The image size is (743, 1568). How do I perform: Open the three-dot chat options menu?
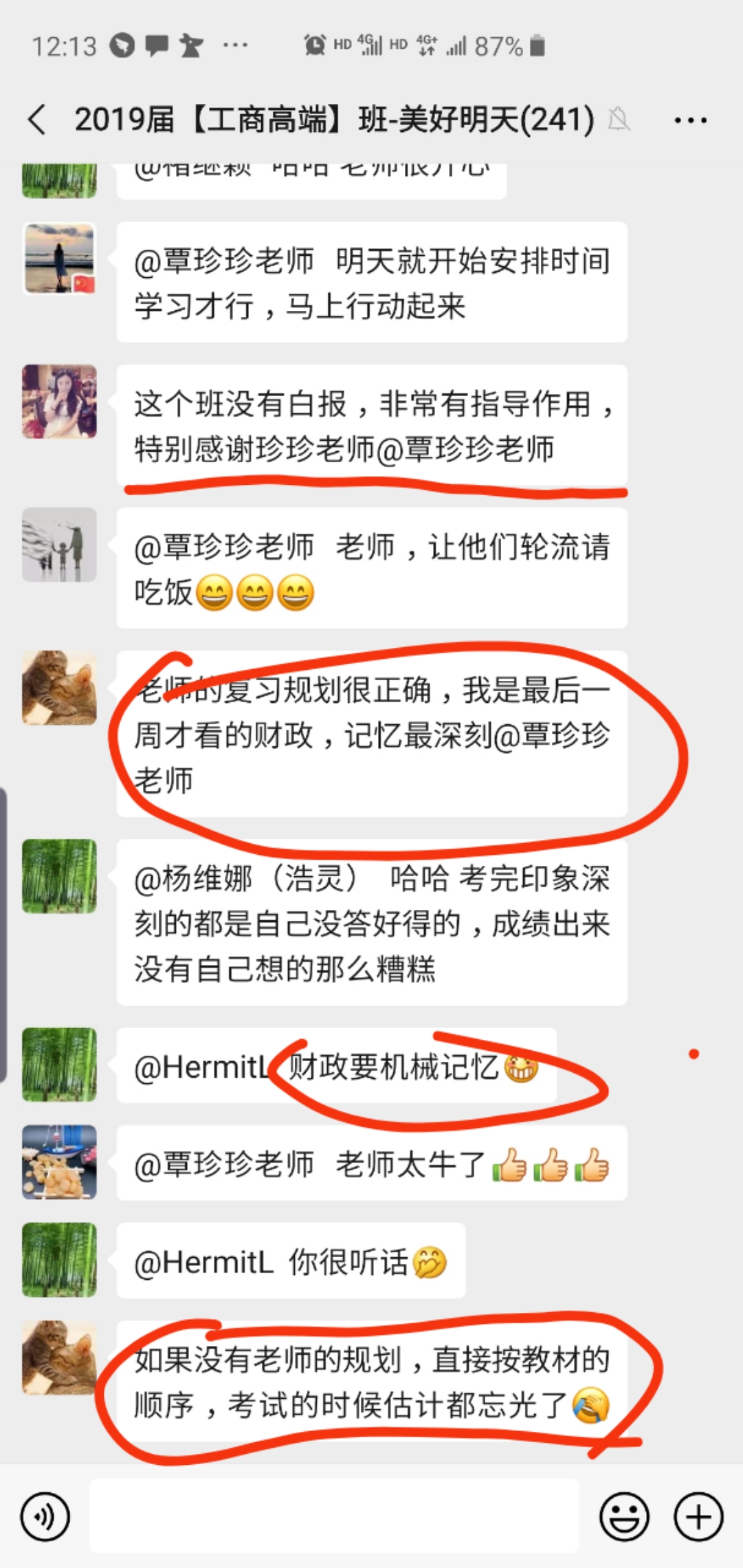690,120
